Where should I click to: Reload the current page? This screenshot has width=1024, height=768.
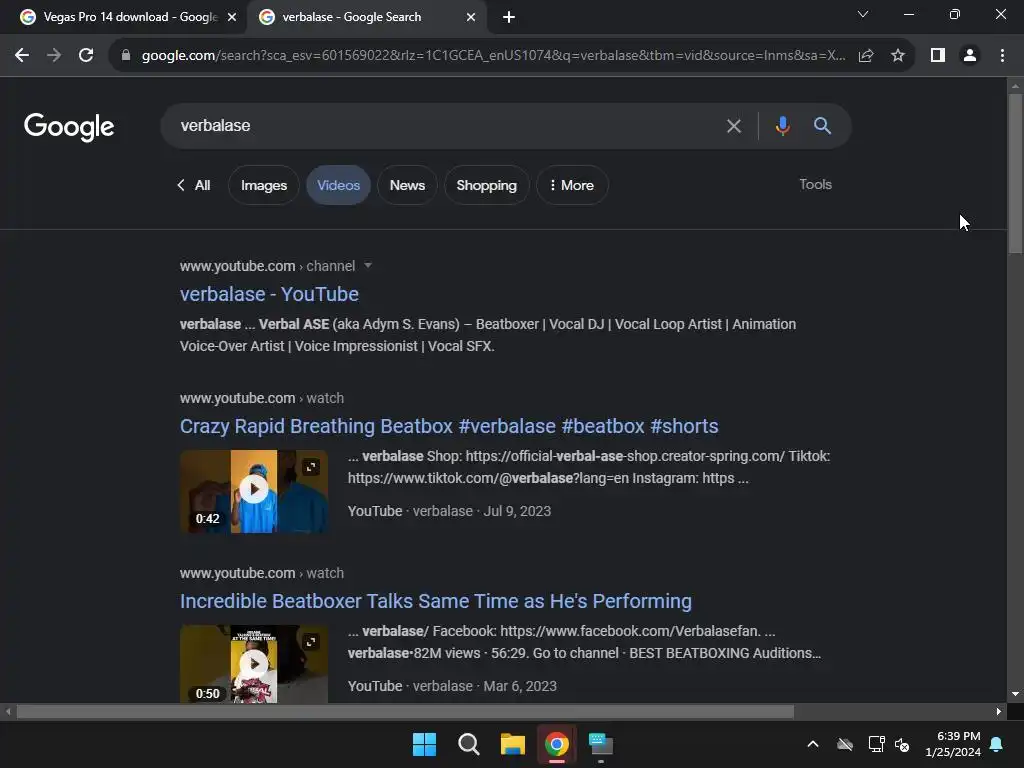86,56
